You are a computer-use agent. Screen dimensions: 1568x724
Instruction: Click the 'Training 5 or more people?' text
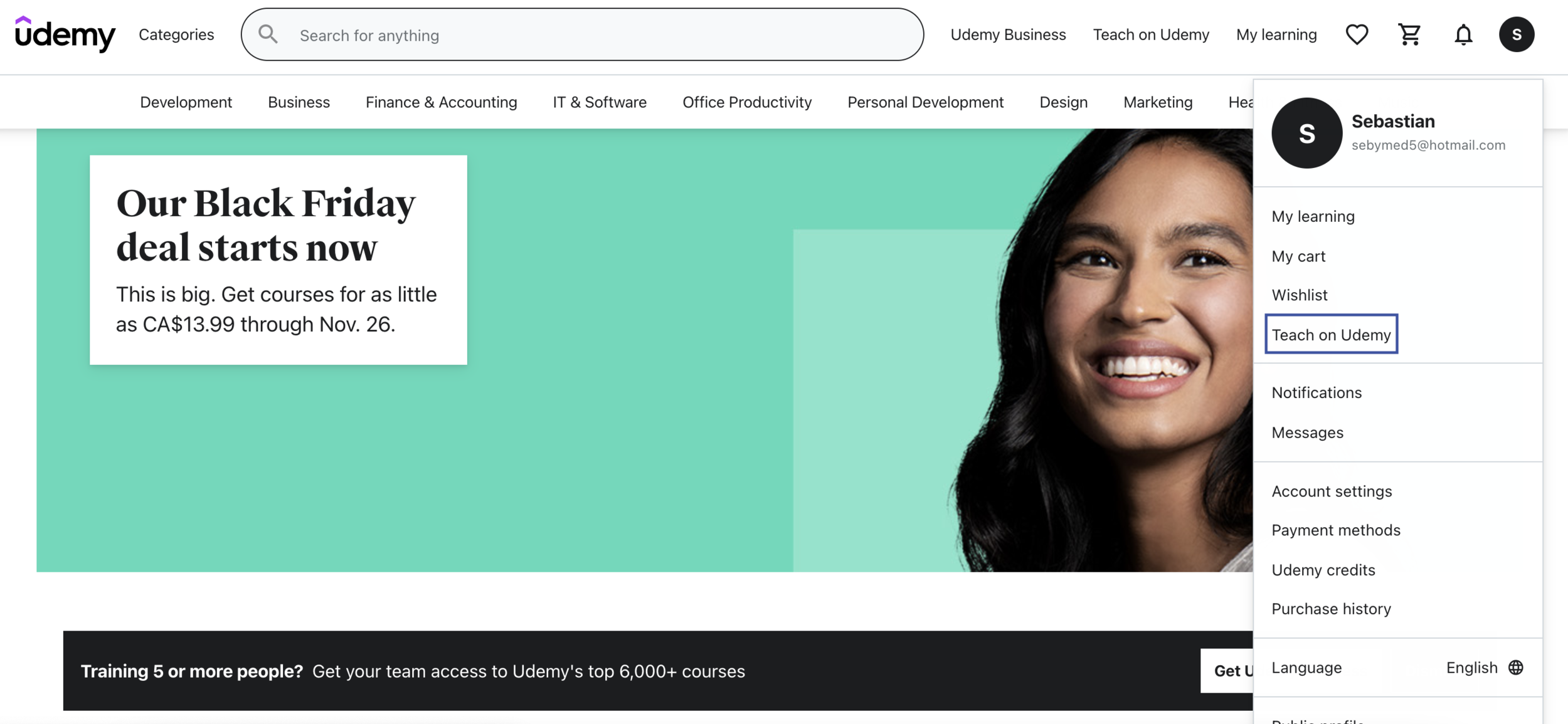[x=192, y=671]
